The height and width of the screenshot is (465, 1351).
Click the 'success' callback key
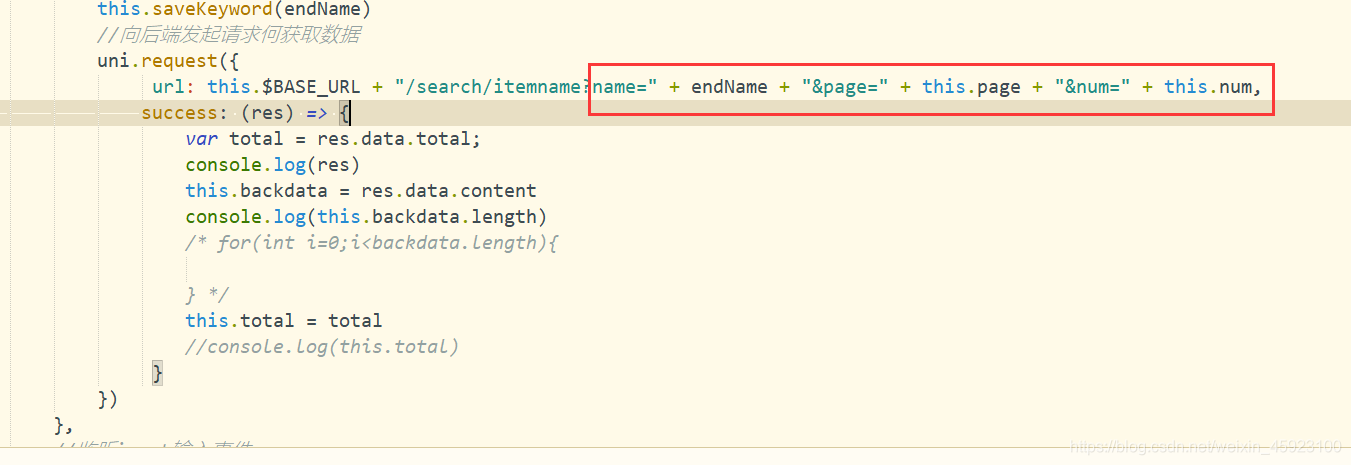[x=180, y=113]
